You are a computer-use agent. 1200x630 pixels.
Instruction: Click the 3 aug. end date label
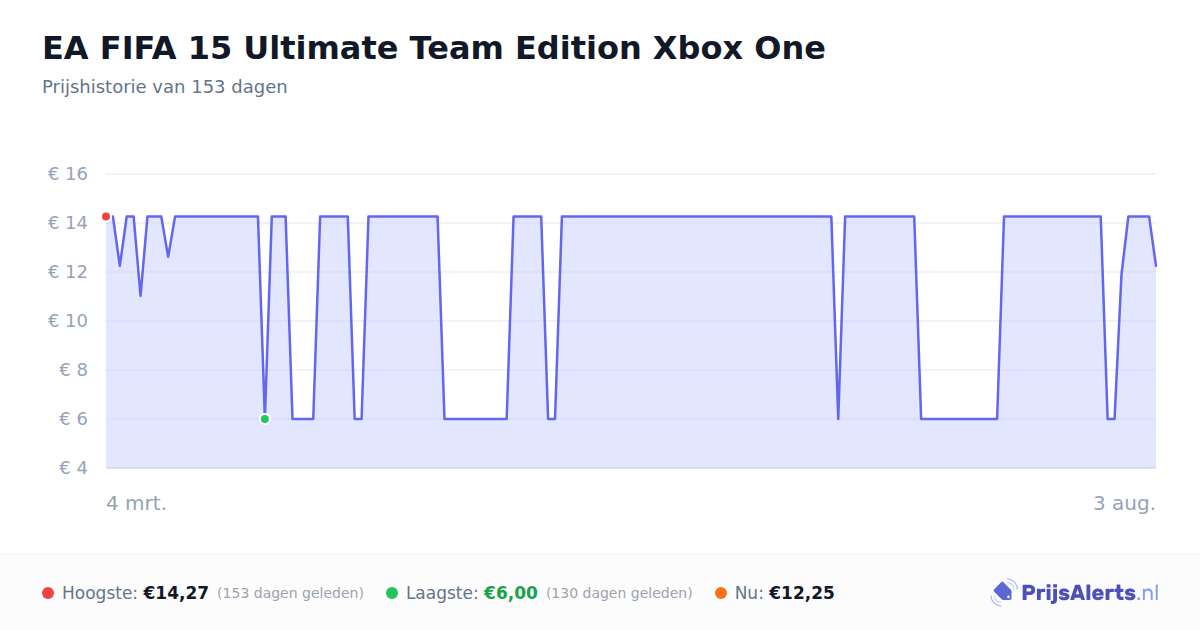click(x=1124, y=503)
